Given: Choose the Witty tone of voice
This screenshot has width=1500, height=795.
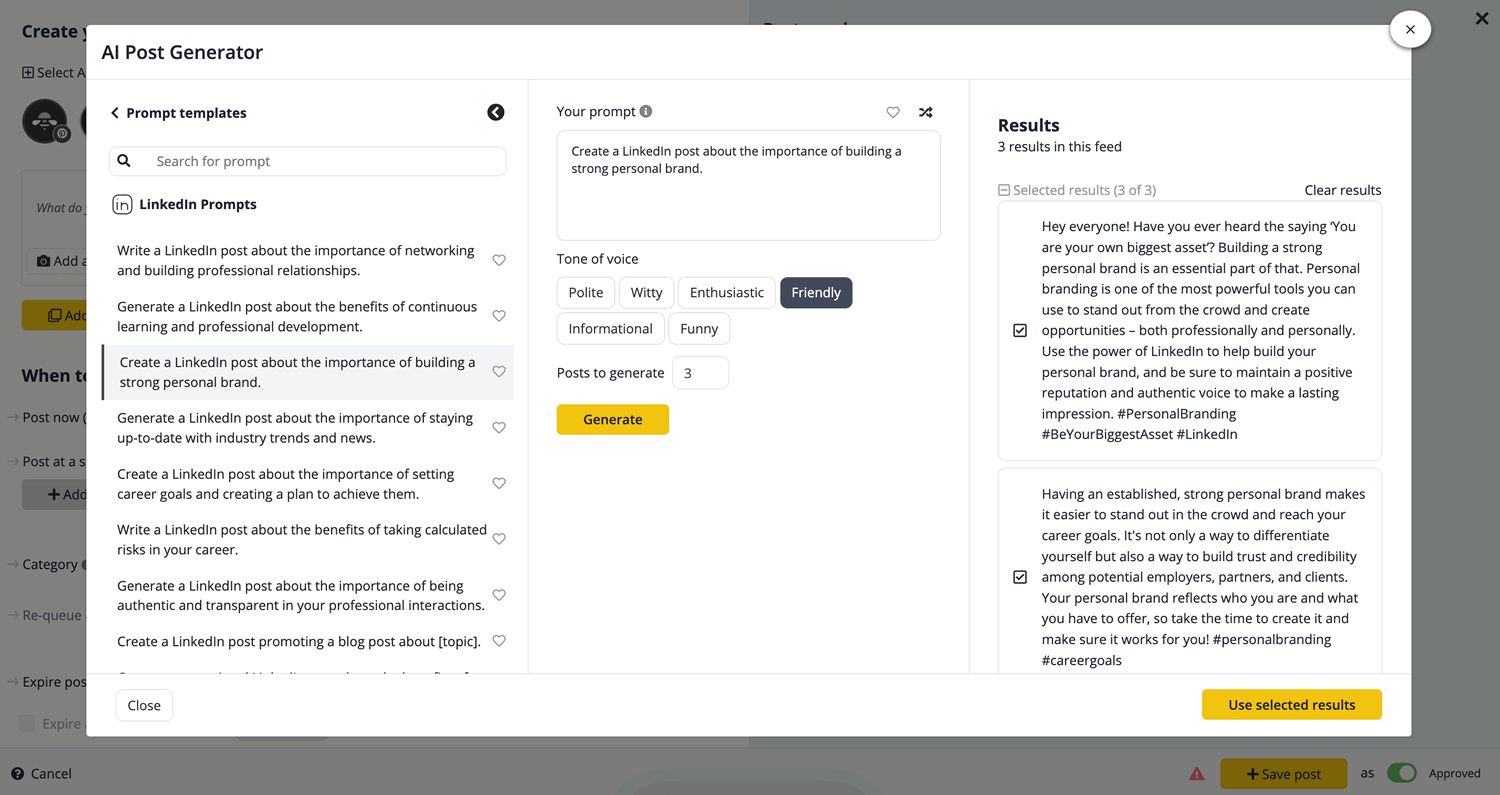Looking at the screenshot, I should 646,292.
